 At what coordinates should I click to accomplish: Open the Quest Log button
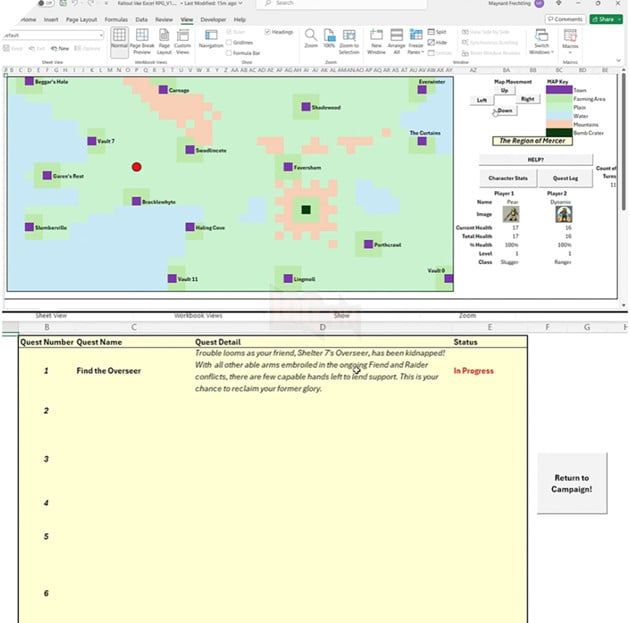[565, 178]
